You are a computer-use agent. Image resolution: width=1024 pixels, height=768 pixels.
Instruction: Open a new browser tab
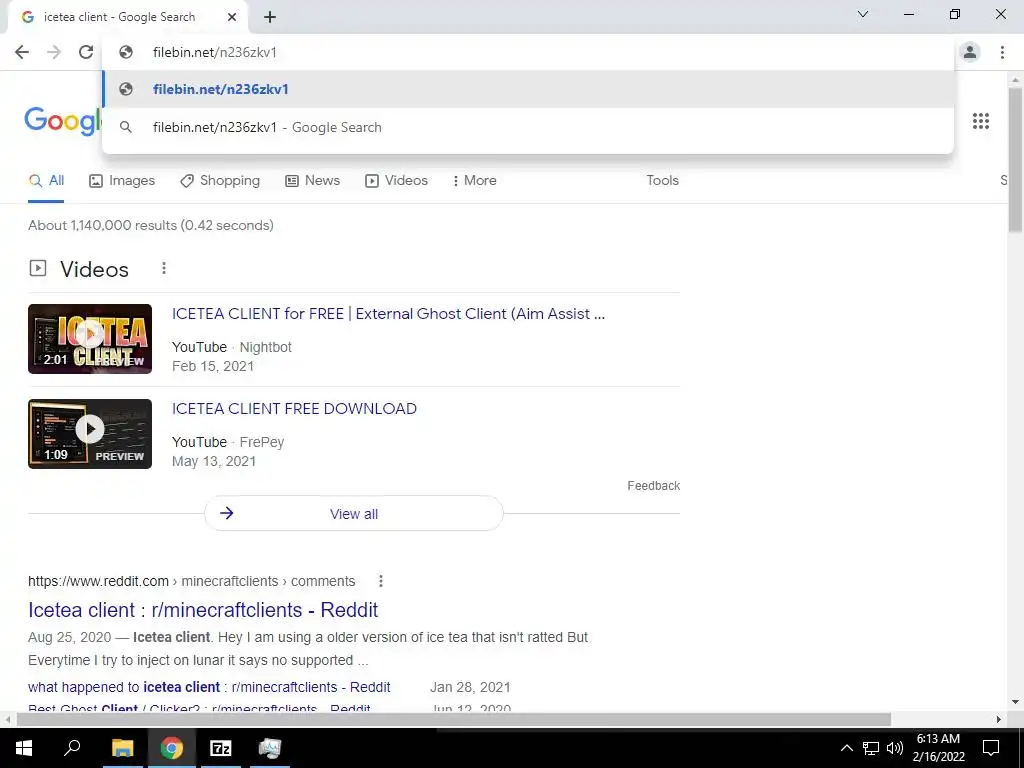(270, 18)
